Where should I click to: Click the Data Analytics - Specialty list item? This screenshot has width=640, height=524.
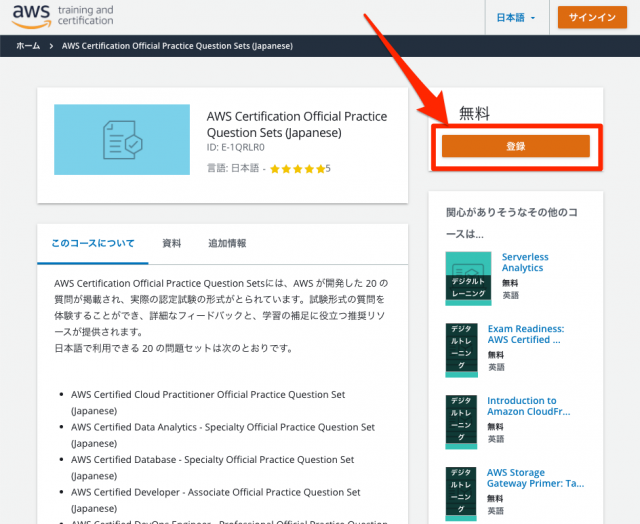[223, 435]
